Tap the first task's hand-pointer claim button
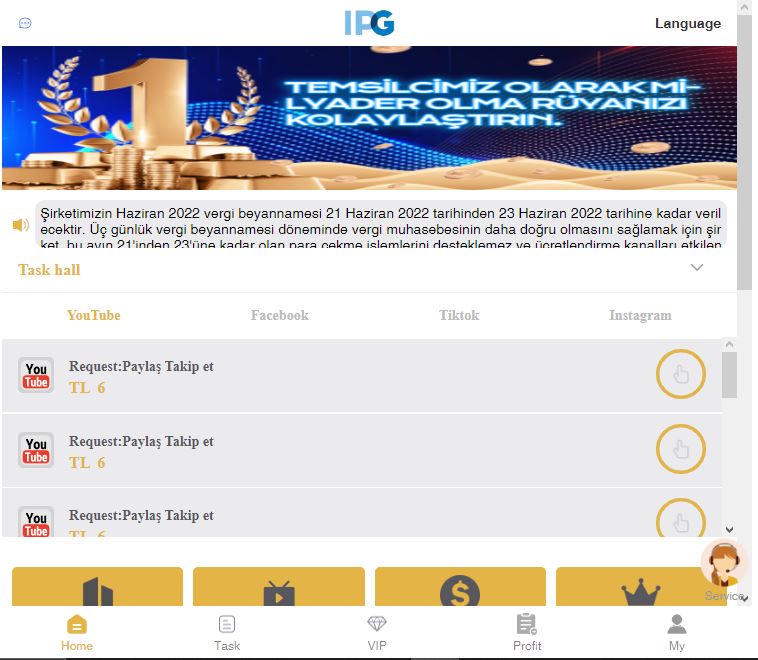Screen dimensions: 758x660 pyautogui.click(x=681, y=374)
